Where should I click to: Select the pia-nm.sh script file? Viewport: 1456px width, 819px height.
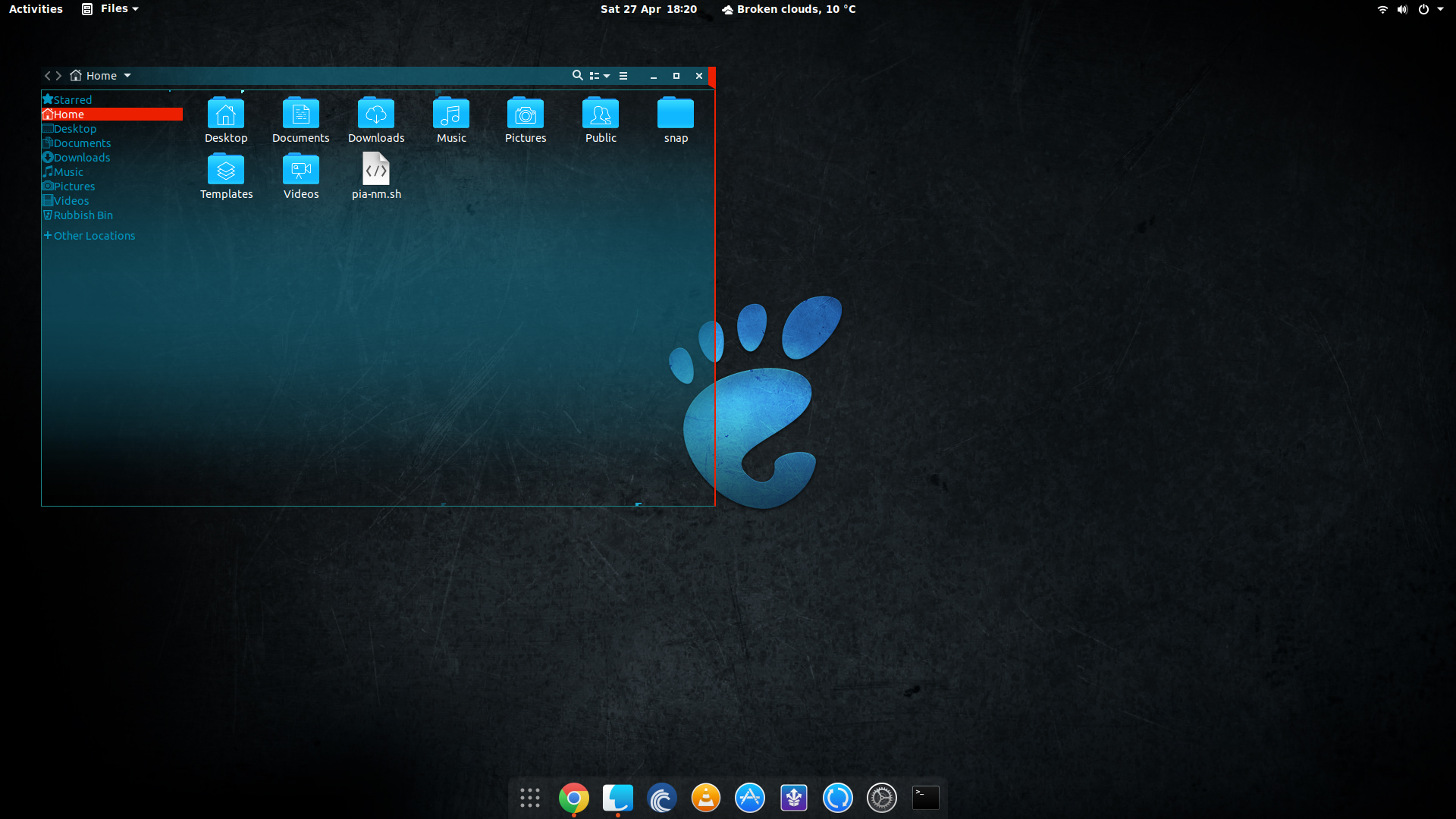coord(376,169)
